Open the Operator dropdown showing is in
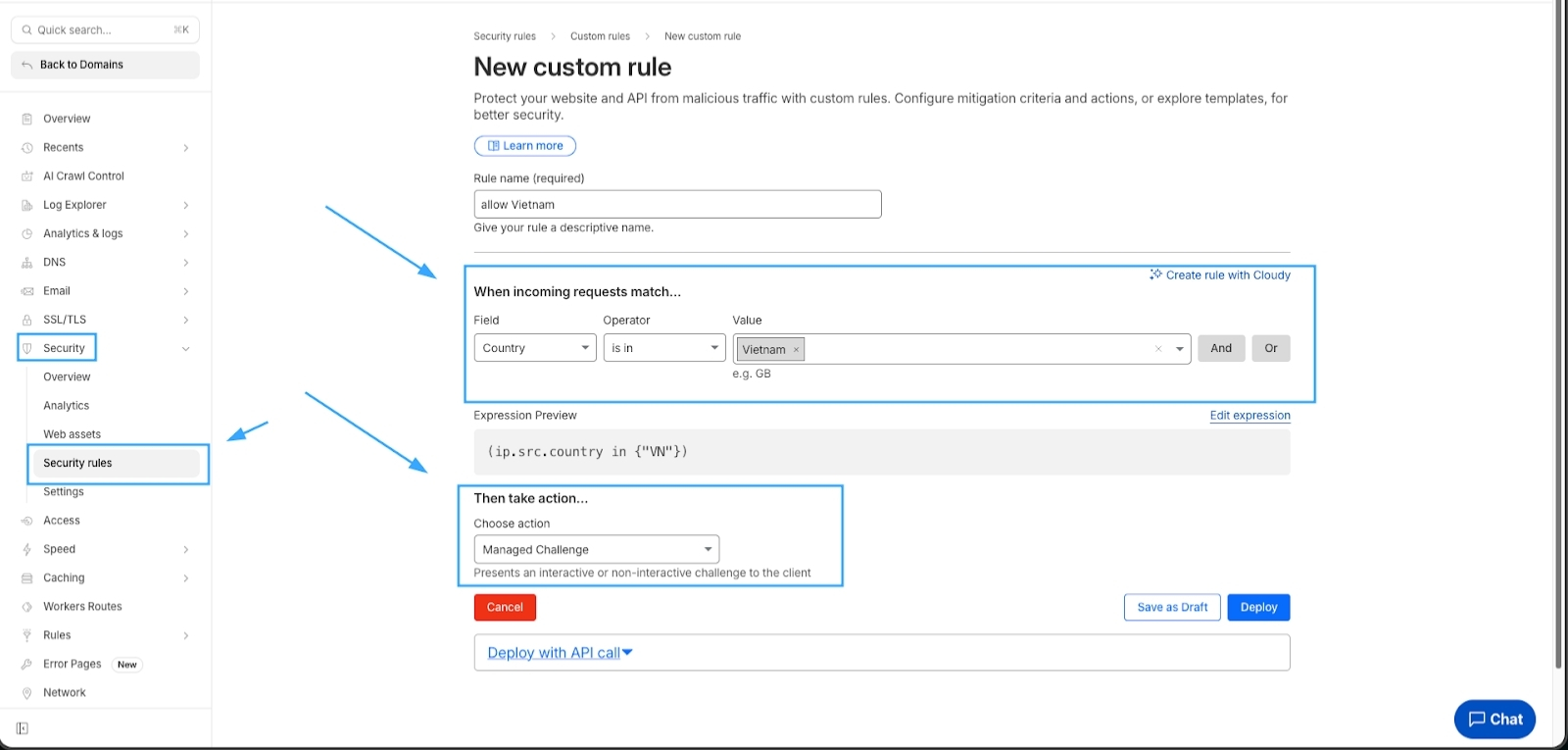The width and height of the screenshot is (1568, 750). point(664,348)
